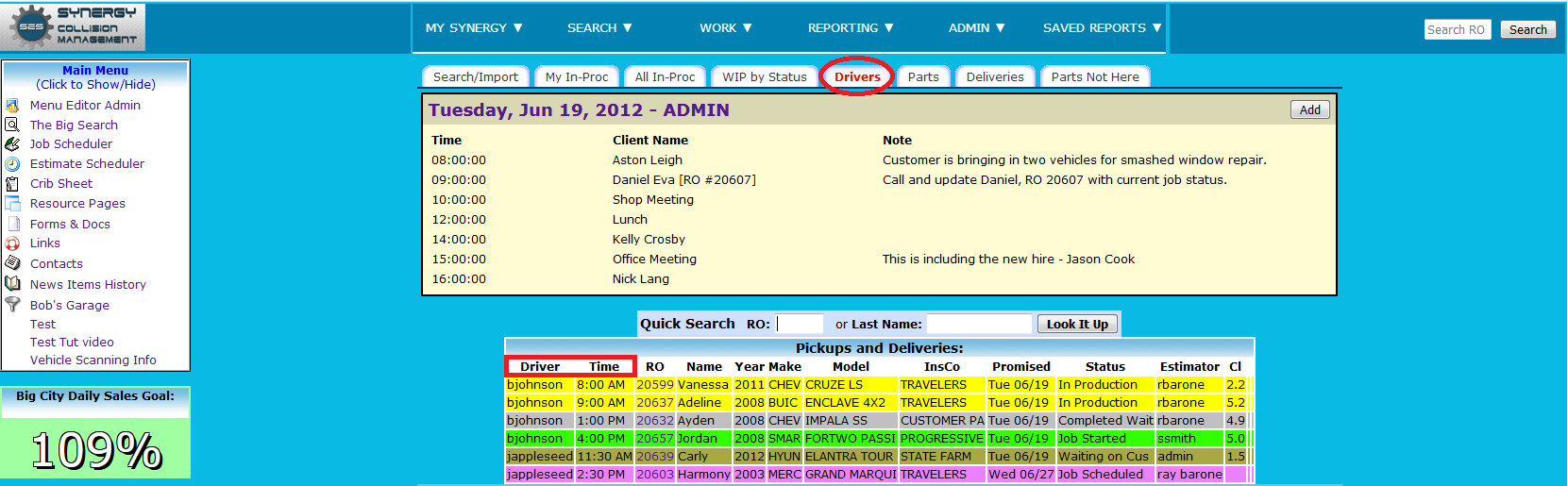Open the SAVED REPORTS dropdown
The width and height of the screenshot is (1568, 486).
coord(1102,28)
